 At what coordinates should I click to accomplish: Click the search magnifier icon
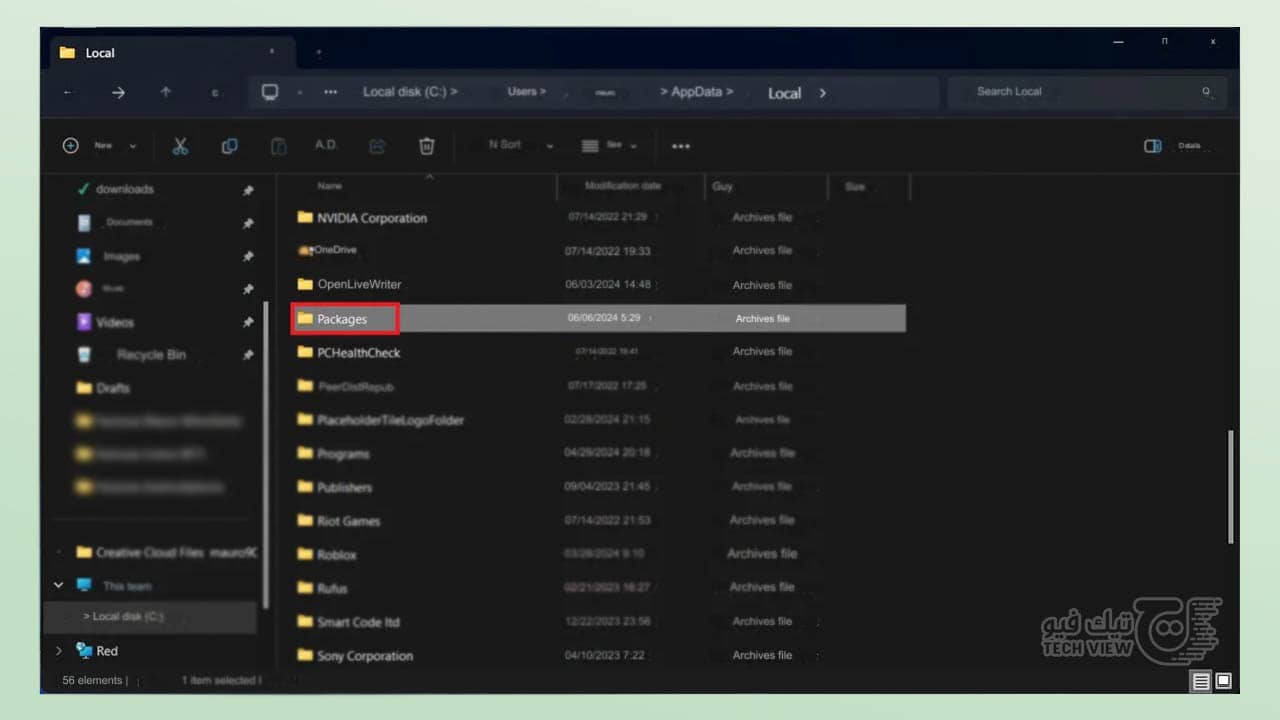point(1207,92)
